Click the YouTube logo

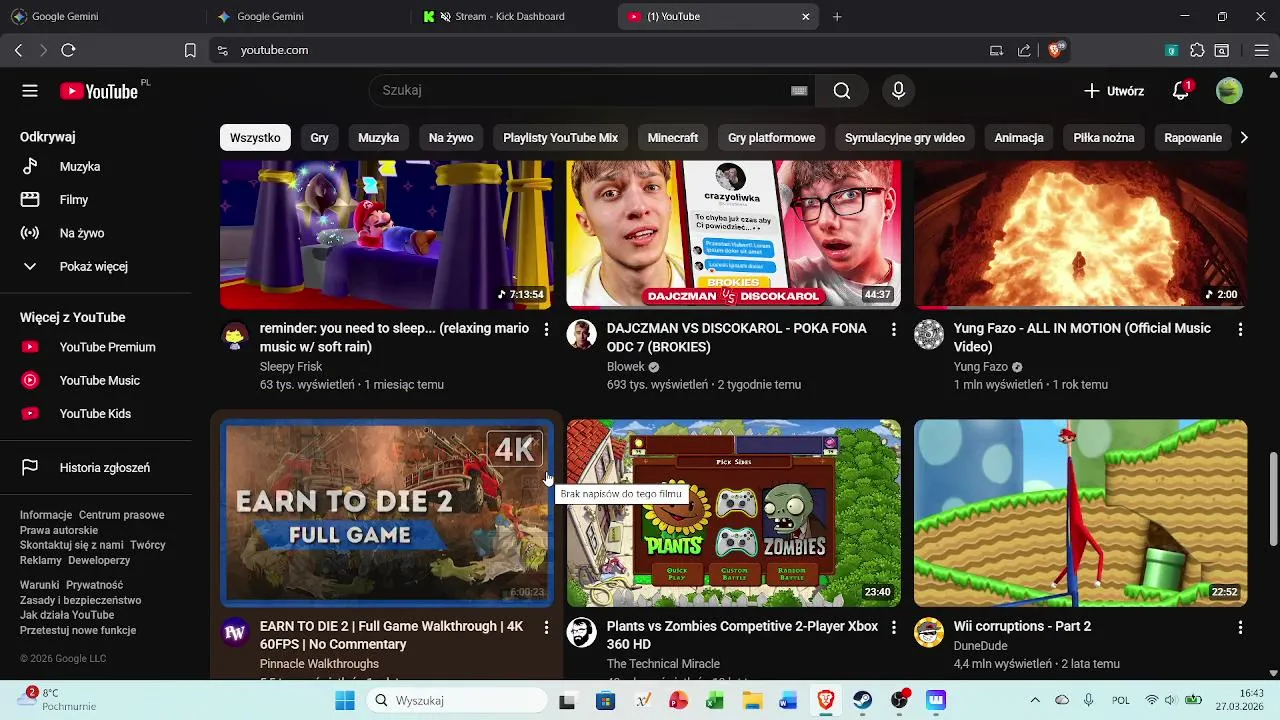click(x=99, y=91)
